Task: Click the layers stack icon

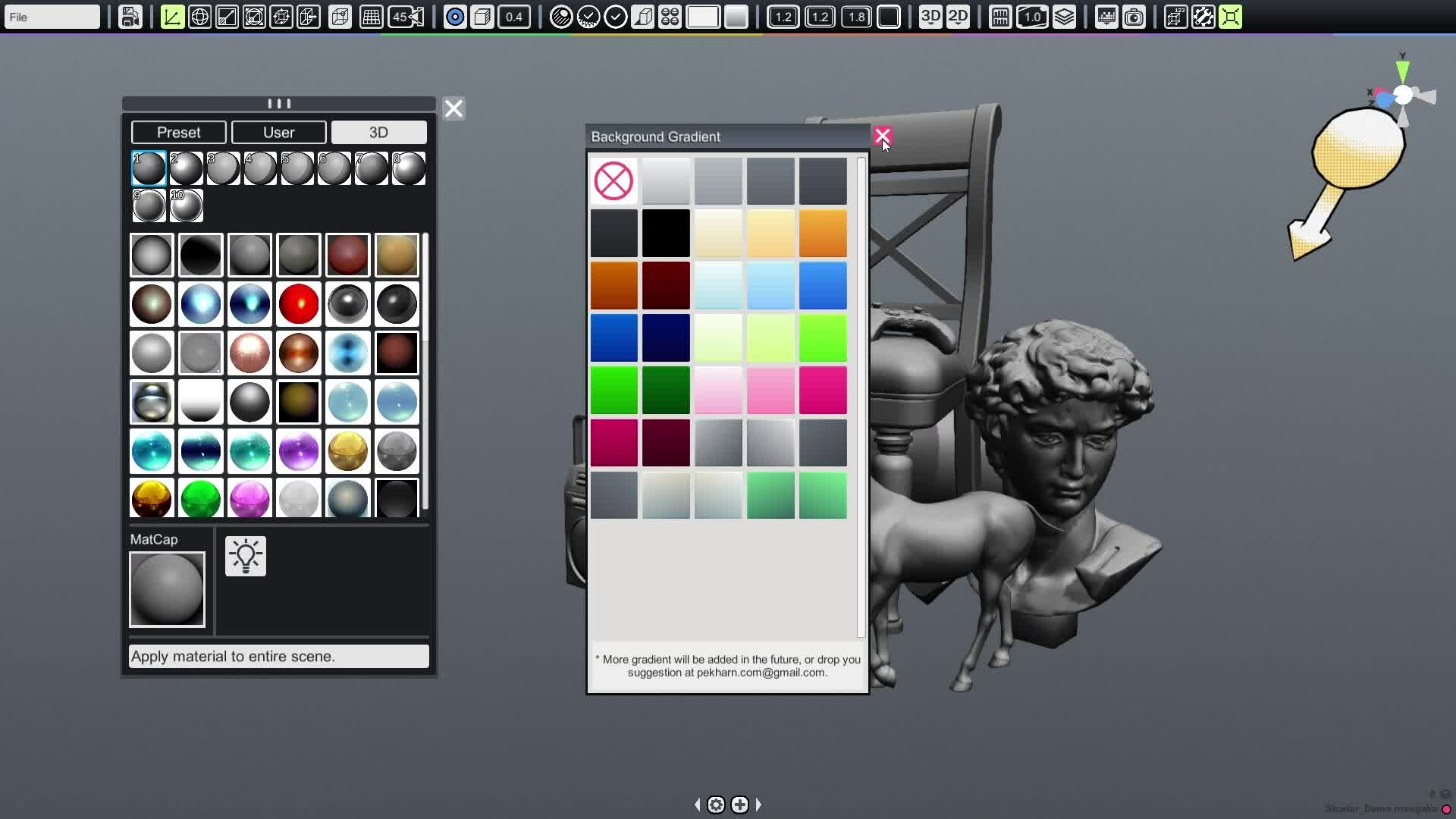Action: (x=1064, y=17)
